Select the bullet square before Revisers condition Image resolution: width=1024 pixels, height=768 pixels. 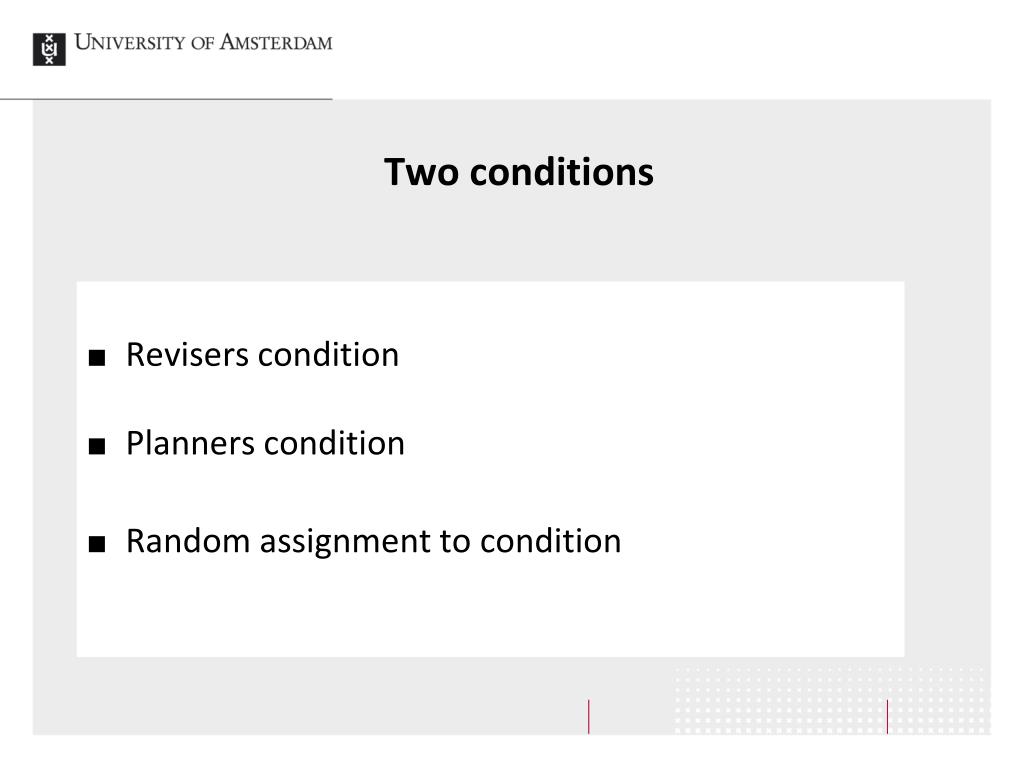(97, 357)
